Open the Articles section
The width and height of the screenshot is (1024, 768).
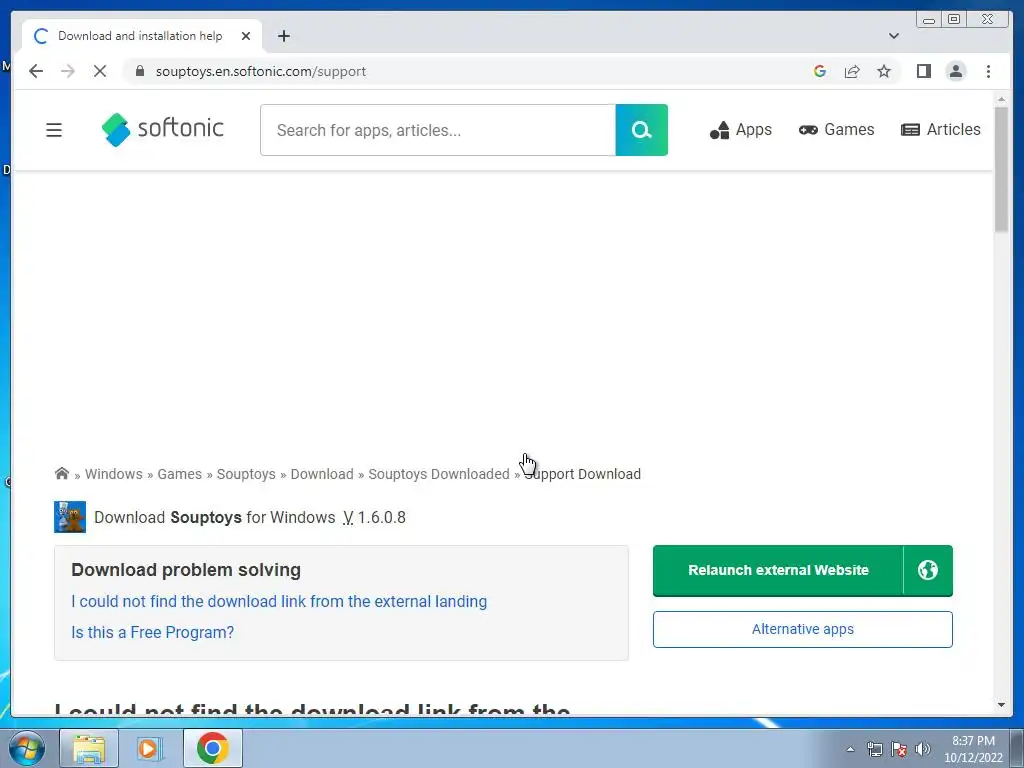pyautogui.click(x=940, y=130)
